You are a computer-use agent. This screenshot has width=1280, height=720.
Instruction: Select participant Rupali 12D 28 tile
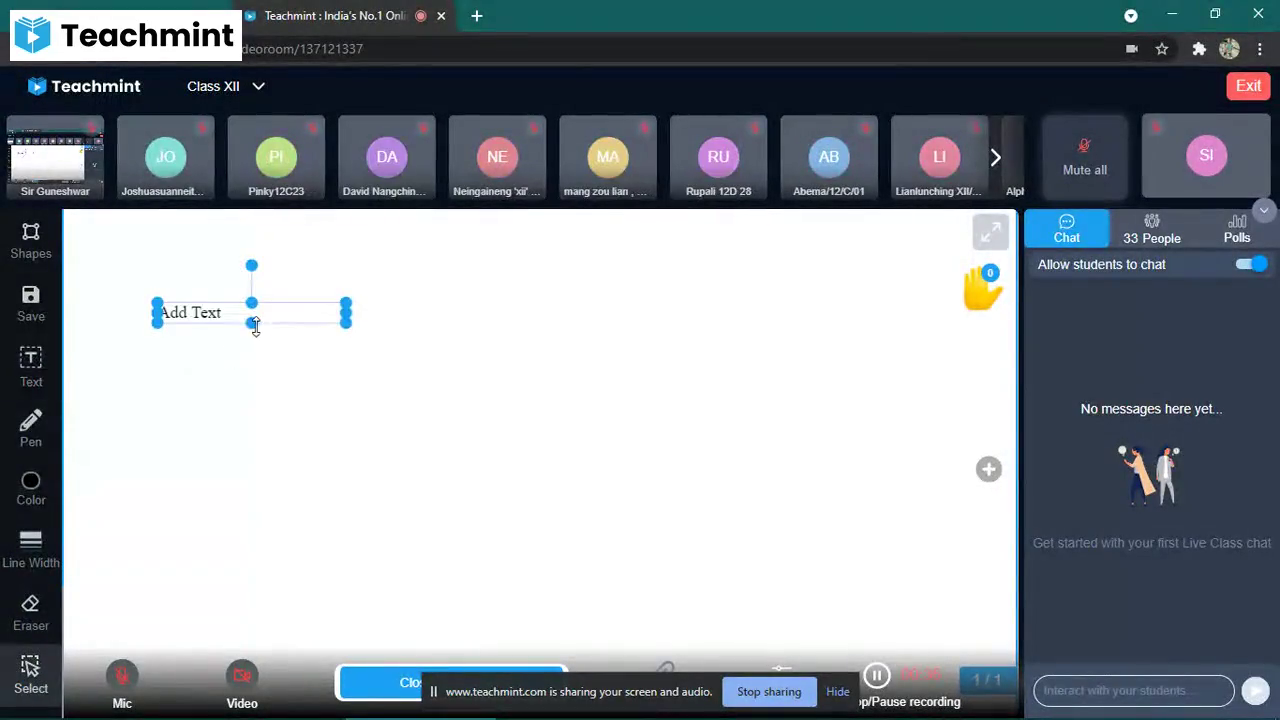pyautogui.click(x=718, y=157)
